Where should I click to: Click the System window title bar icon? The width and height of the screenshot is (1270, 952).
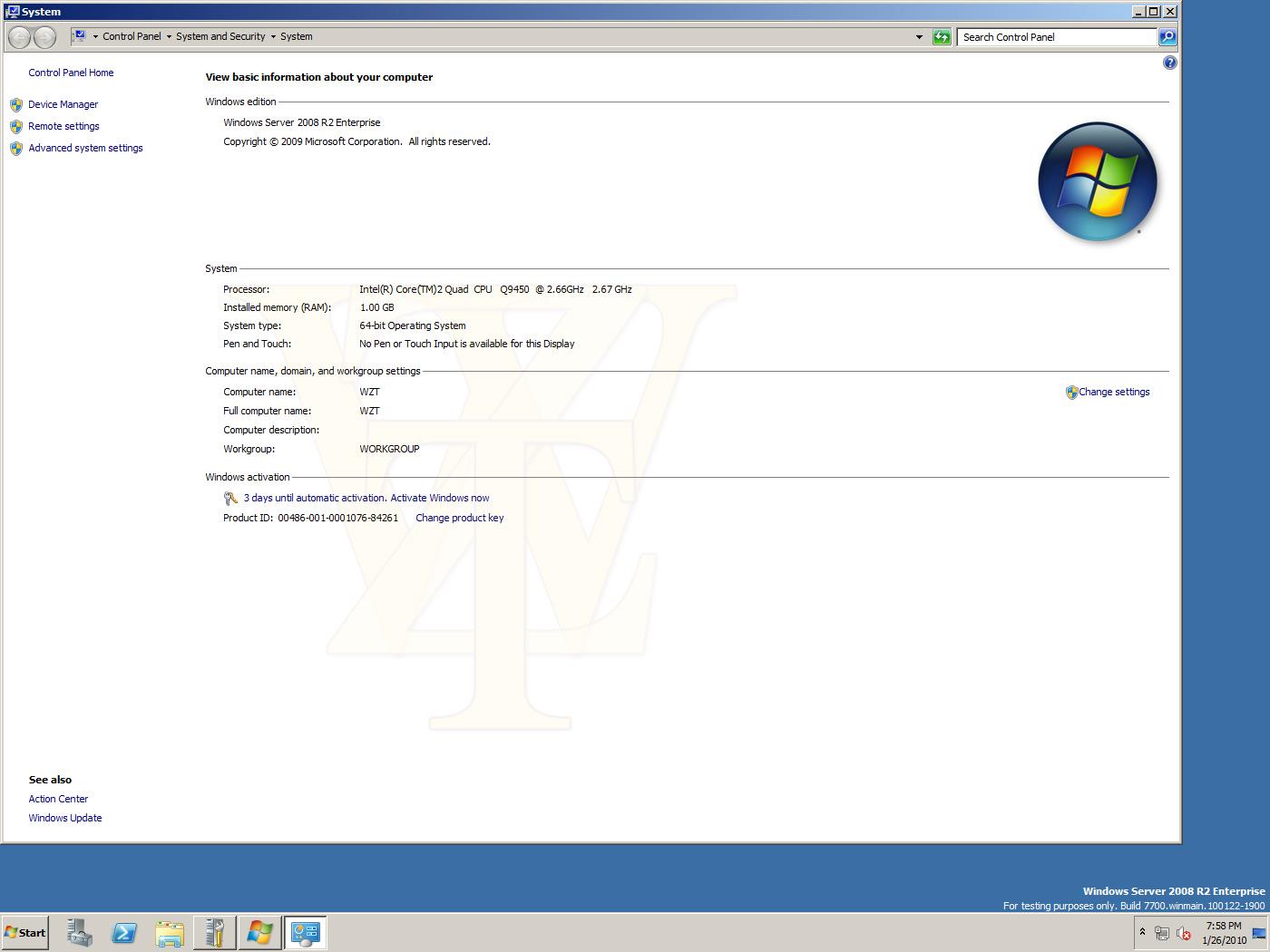12,12
